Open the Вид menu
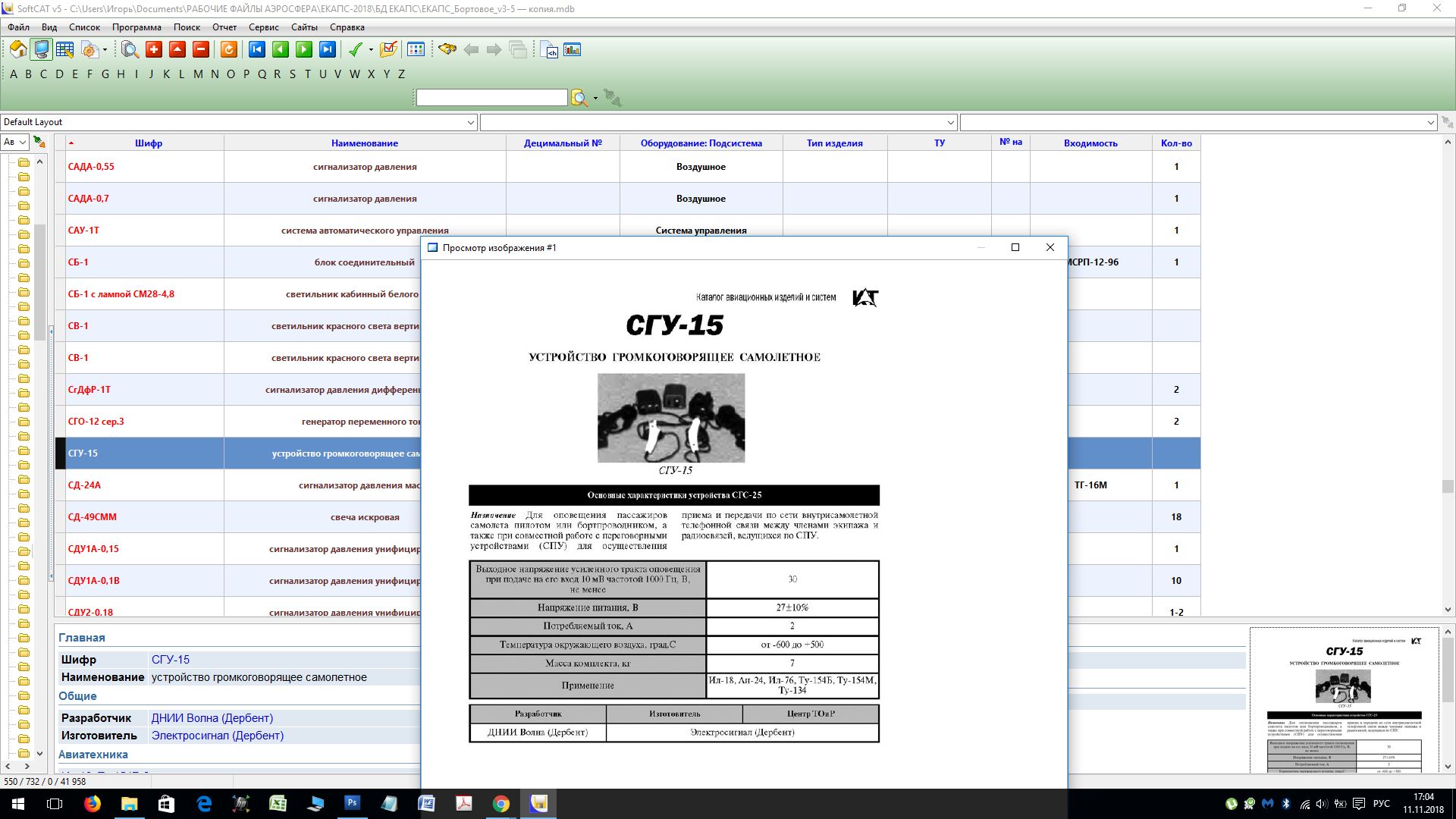This screenshot has width=1456, height=819. (x=49, y=27)
